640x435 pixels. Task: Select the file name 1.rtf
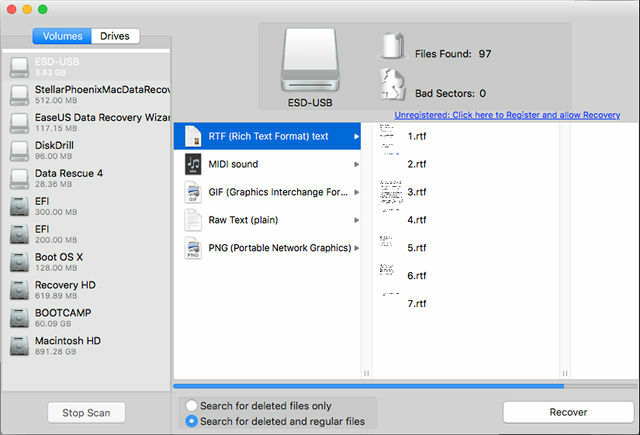coord(417,136)
